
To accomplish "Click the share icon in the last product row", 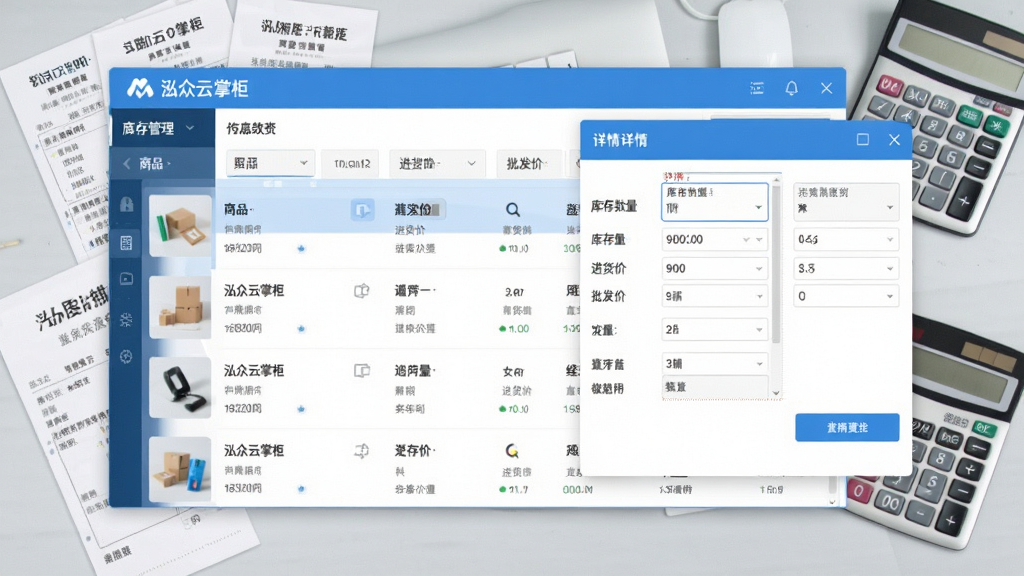I will pos(362,451).
